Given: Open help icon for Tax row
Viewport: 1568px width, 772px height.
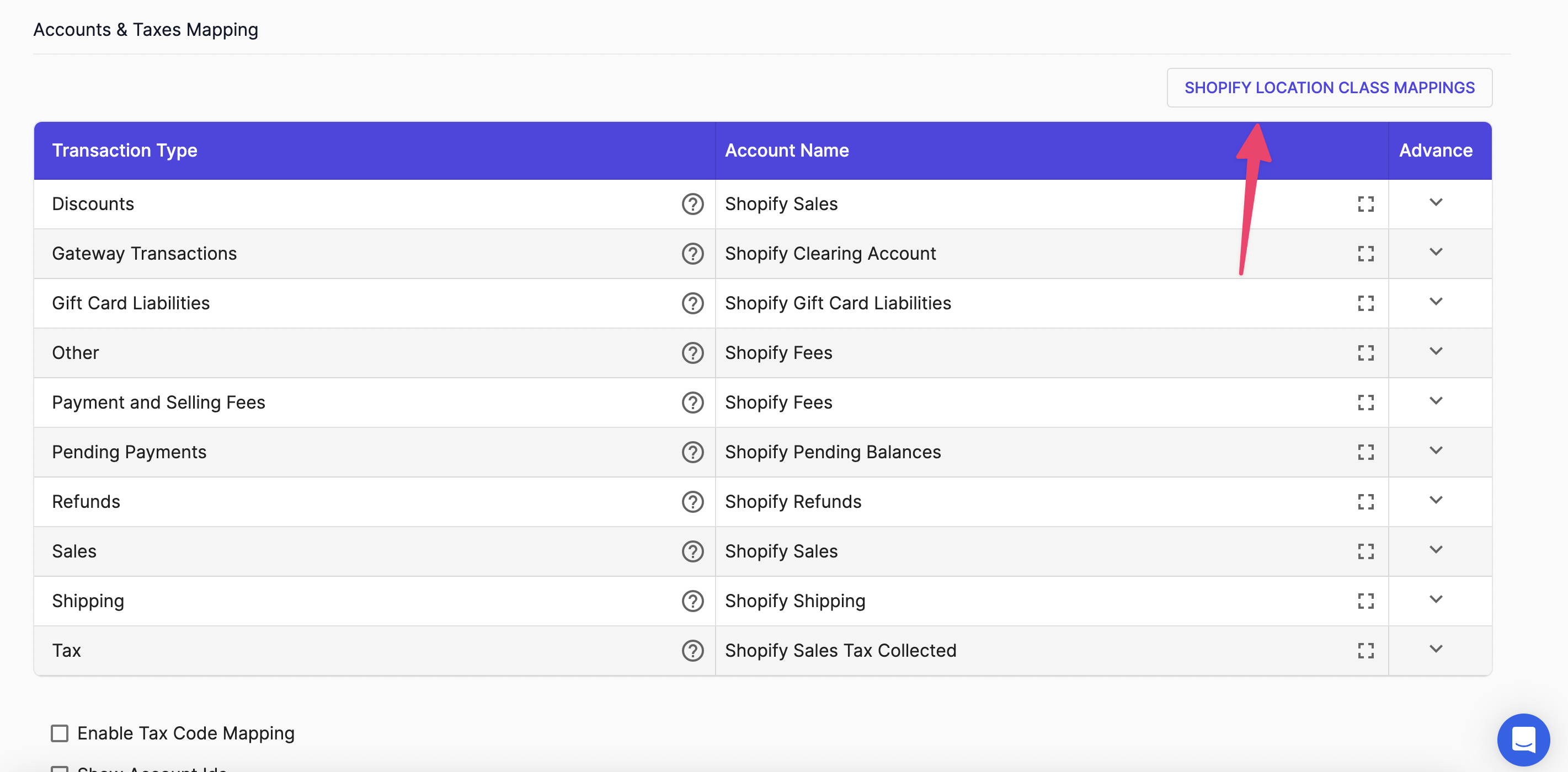Looking at the screenshot, I should [692, 651].
